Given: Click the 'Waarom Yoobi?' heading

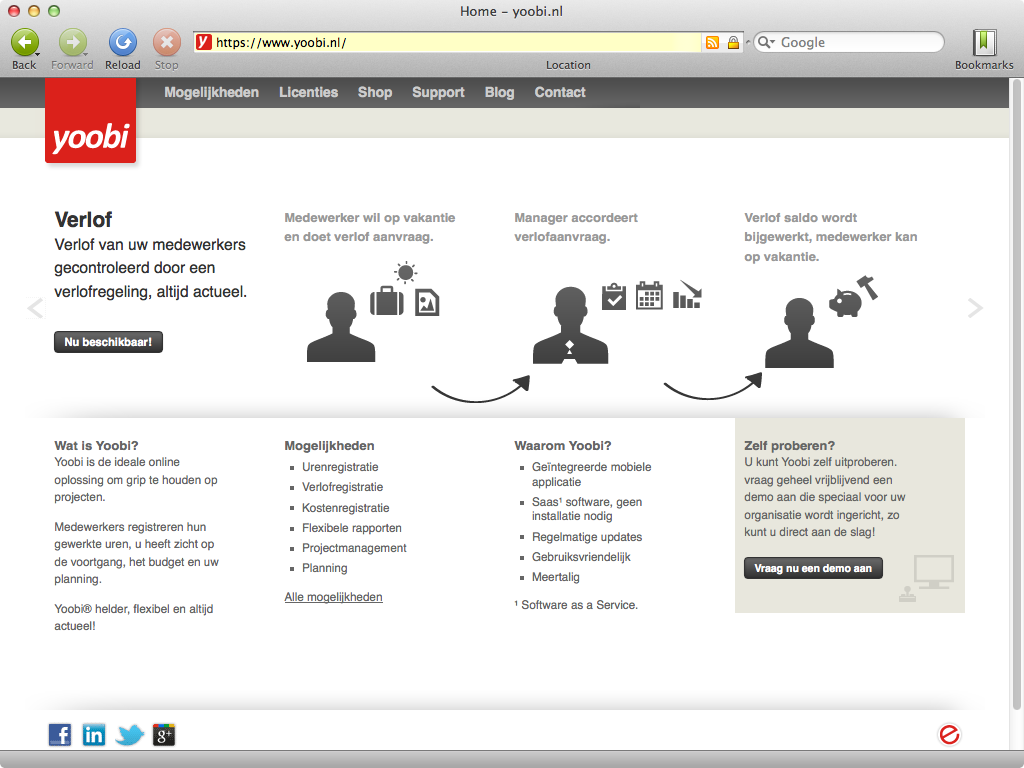Looking at the screenshot, I should (x=563, y=445).
